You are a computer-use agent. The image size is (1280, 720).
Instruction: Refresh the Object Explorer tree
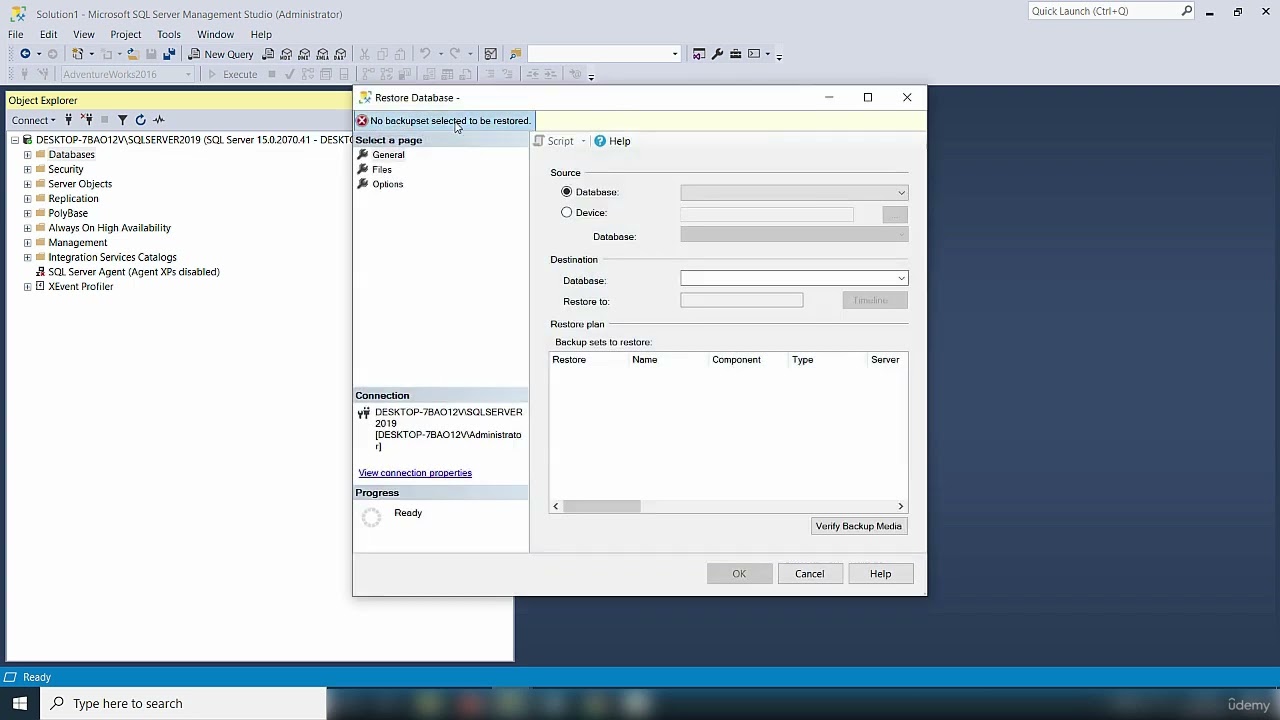coord(141,120)
